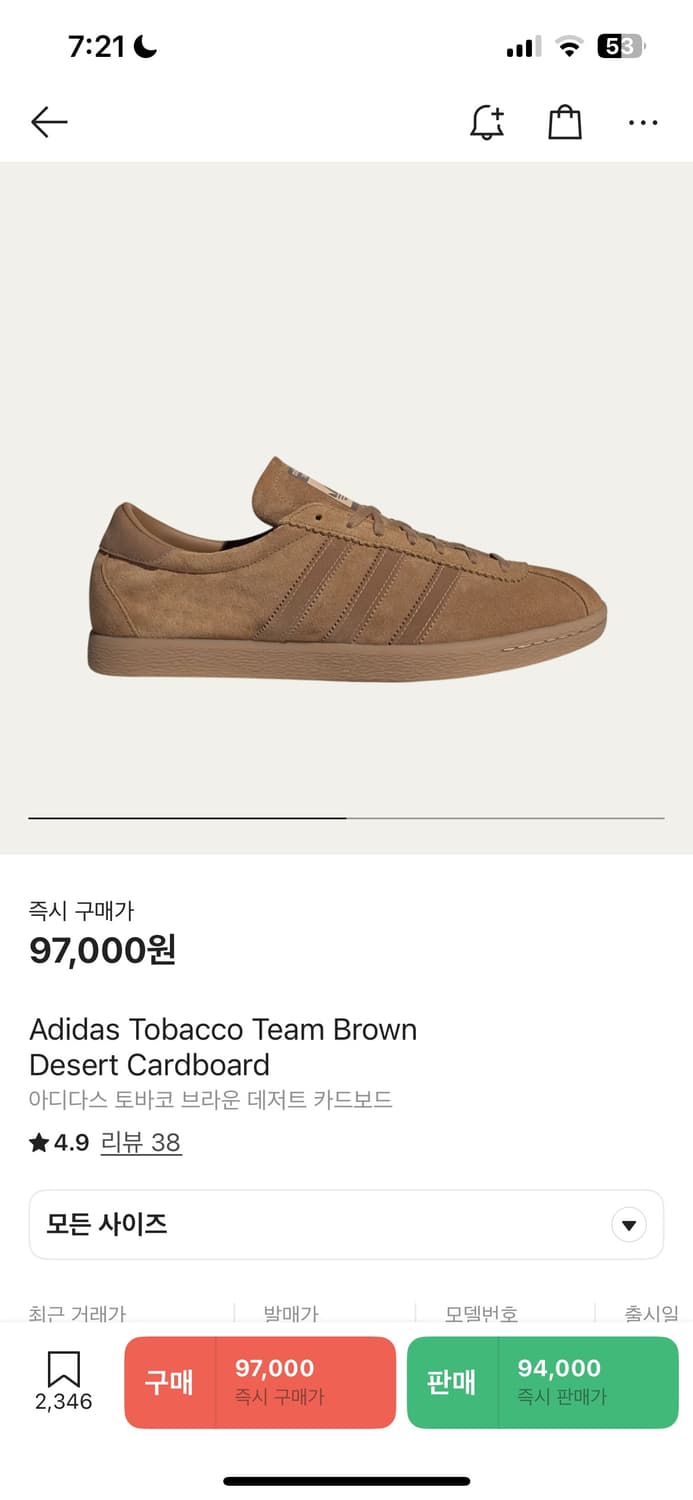Tap the 97,000원 instant buy price
The image size is (693, 1500).
tap(103, 950)
